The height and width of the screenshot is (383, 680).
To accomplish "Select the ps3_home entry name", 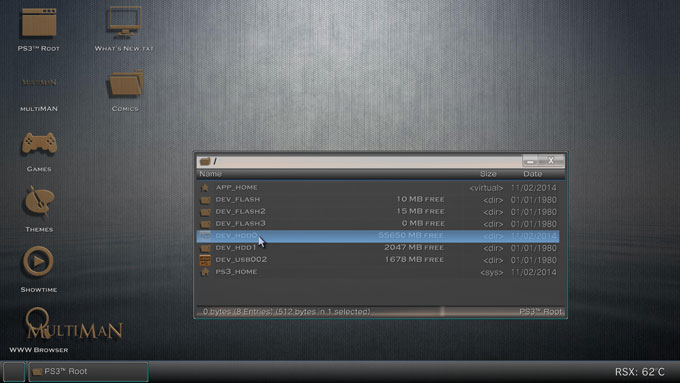I will 236,272.
